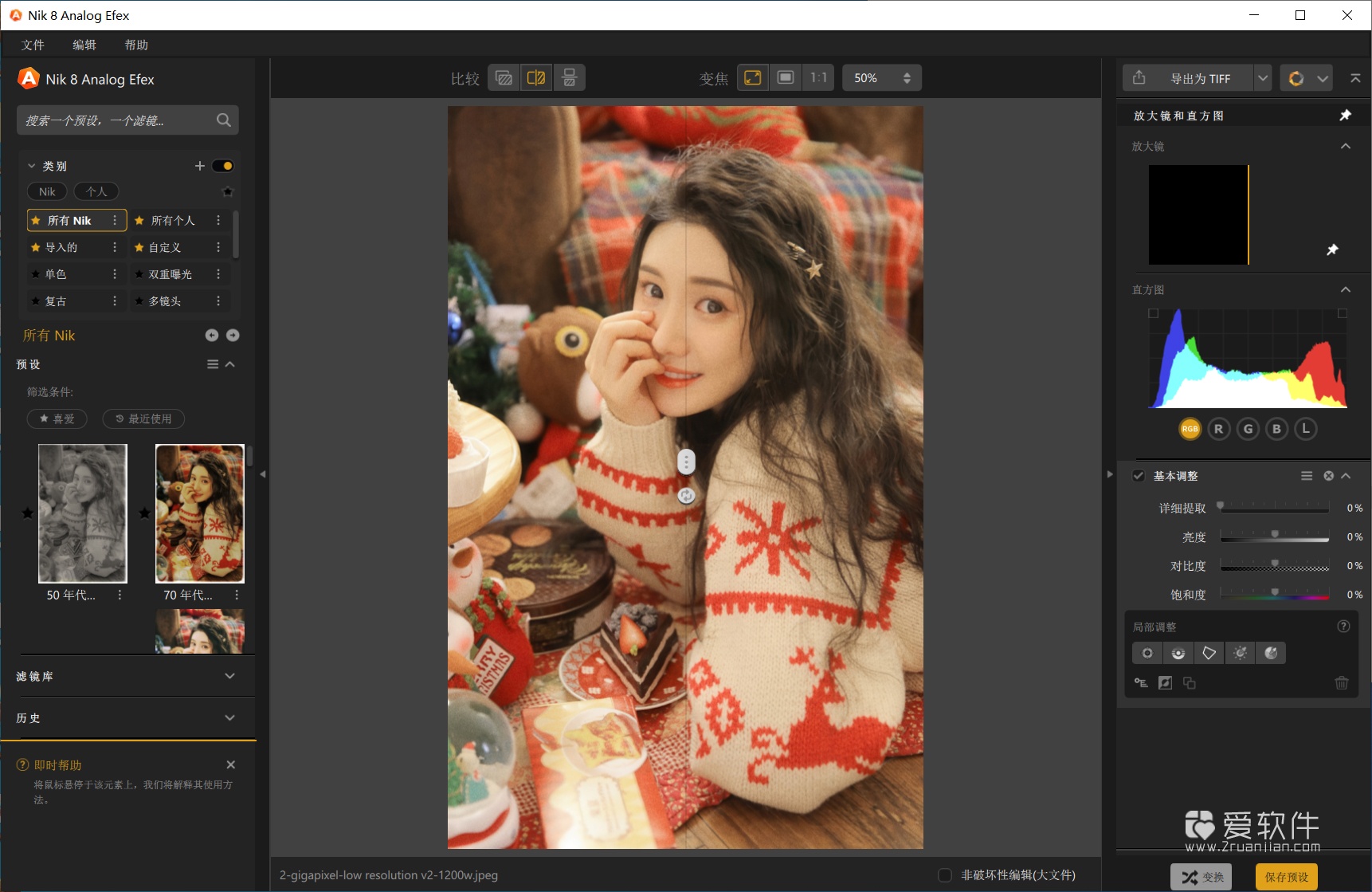Open the luminosity mask tool in local adjustments
This screenshot has width=1372, height=892.
click(x=1240, y=653)
